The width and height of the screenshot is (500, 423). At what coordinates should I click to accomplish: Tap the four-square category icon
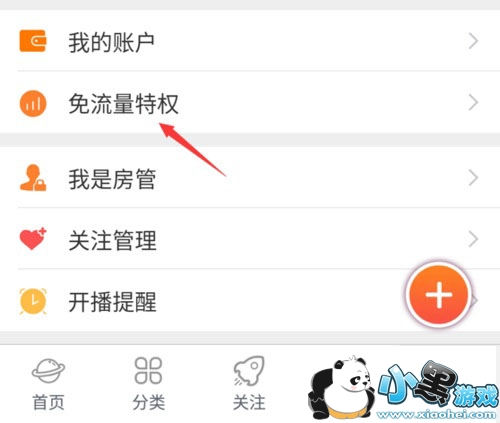click(148, 370)
